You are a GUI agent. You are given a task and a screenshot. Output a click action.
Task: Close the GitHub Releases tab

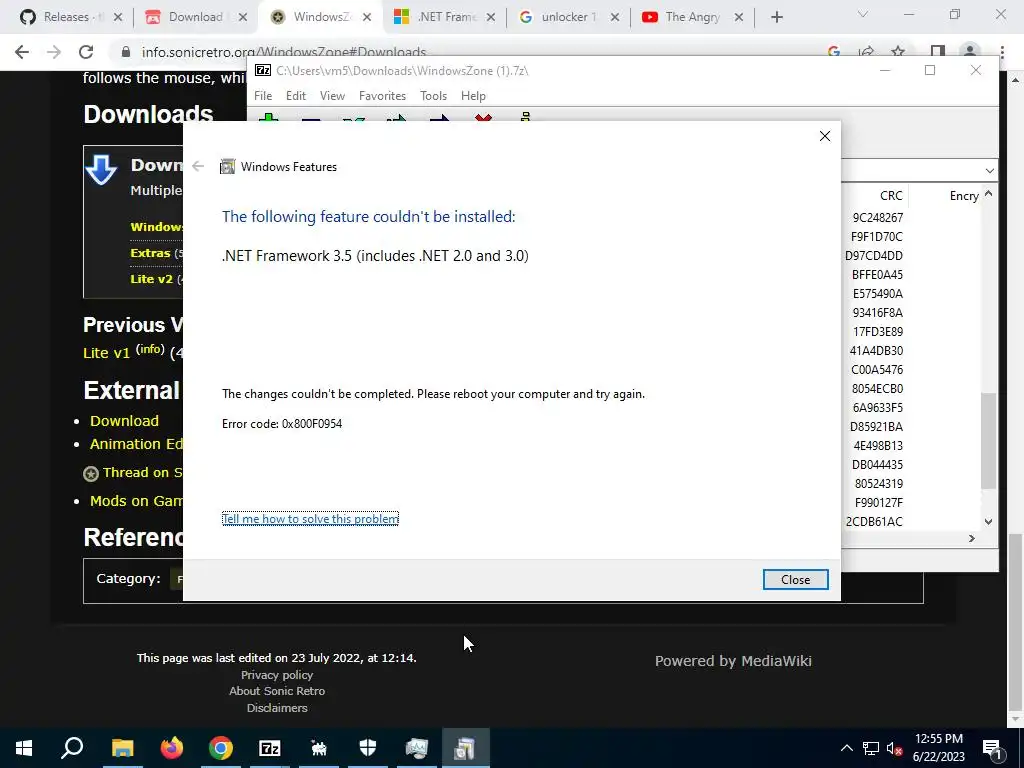point(118,17)
